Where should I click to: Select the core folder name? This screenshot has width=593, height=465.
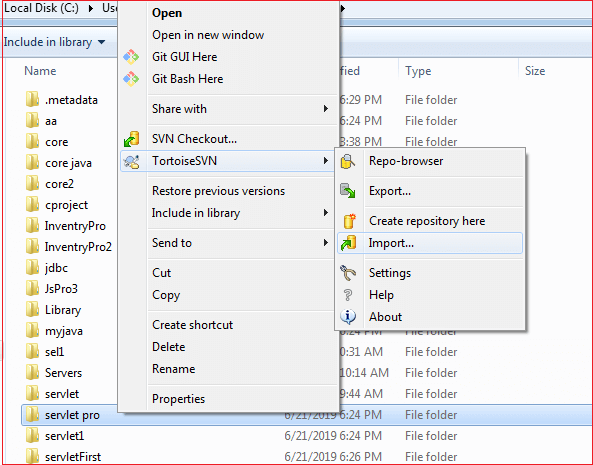click(x=57, y=142)
